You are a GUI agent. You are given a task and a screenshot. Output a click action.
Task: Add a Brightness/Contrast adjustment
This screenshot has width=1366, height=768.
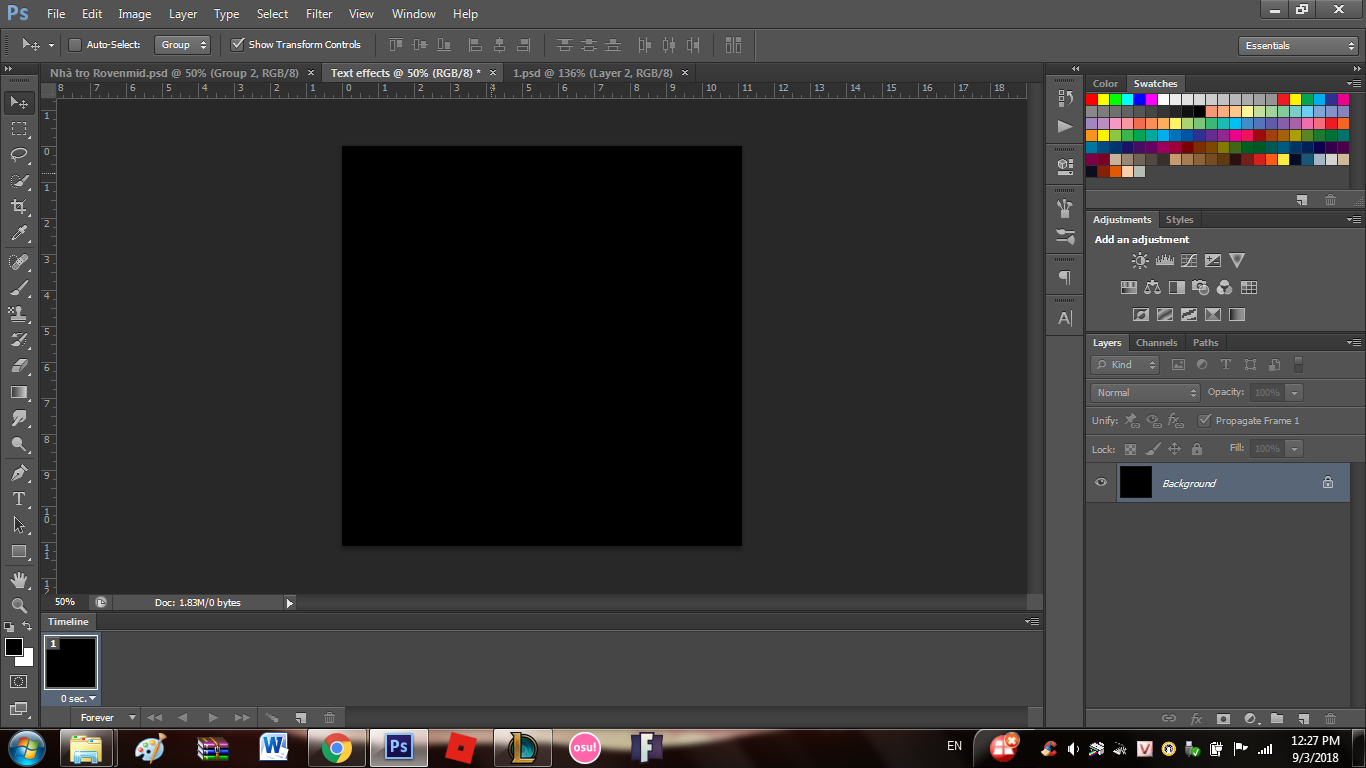[1140, 261]
